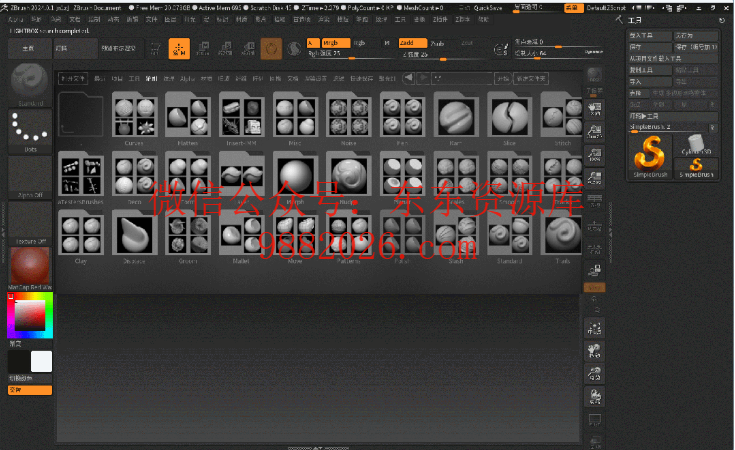Open the Alpha Off selector
Screen dimensions: 735x450
click(30, 178)
